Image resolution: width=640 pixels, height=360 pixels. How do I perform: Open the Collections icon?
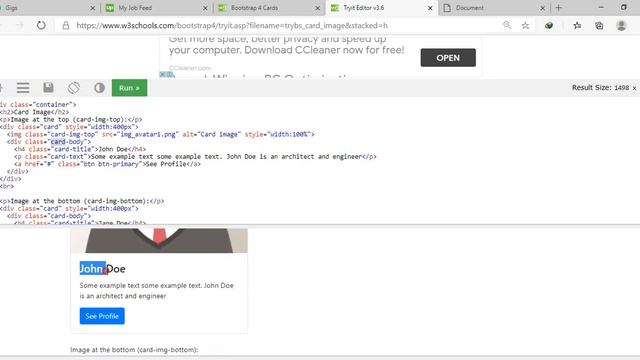[x=599, y=25]
